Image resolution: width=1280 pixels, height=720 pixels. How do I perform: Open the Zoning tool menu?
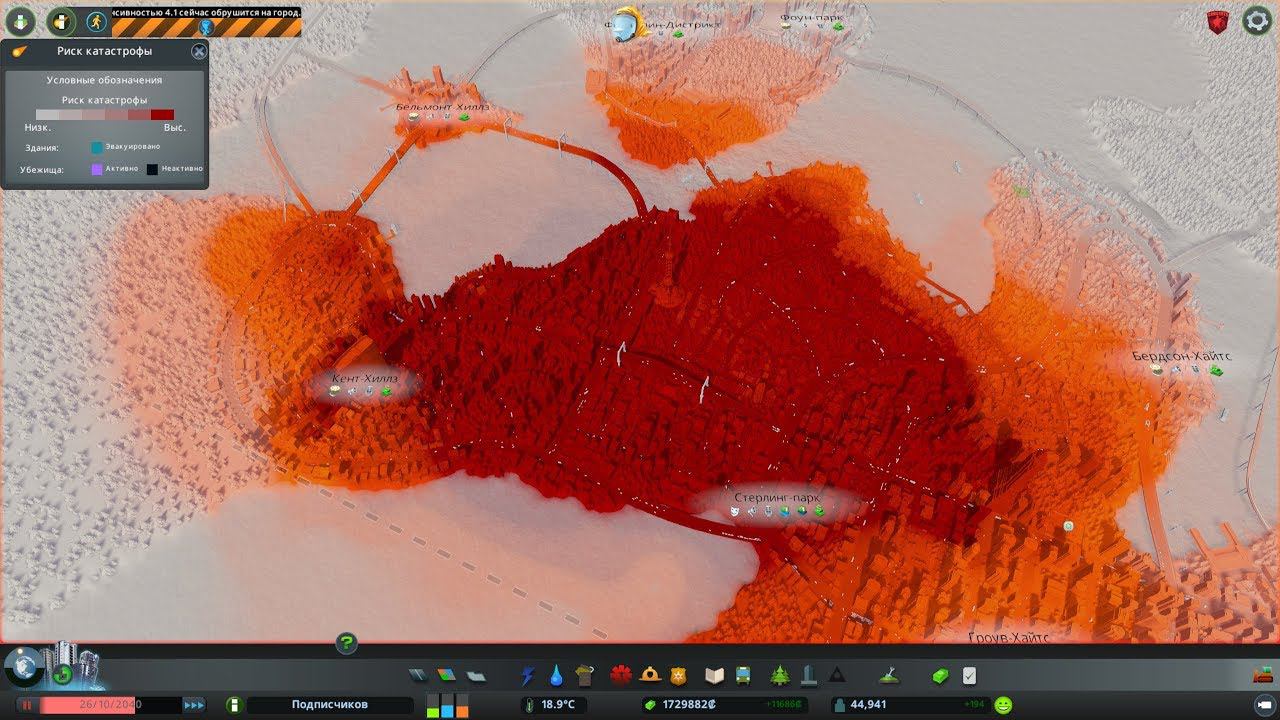(446, 676)
